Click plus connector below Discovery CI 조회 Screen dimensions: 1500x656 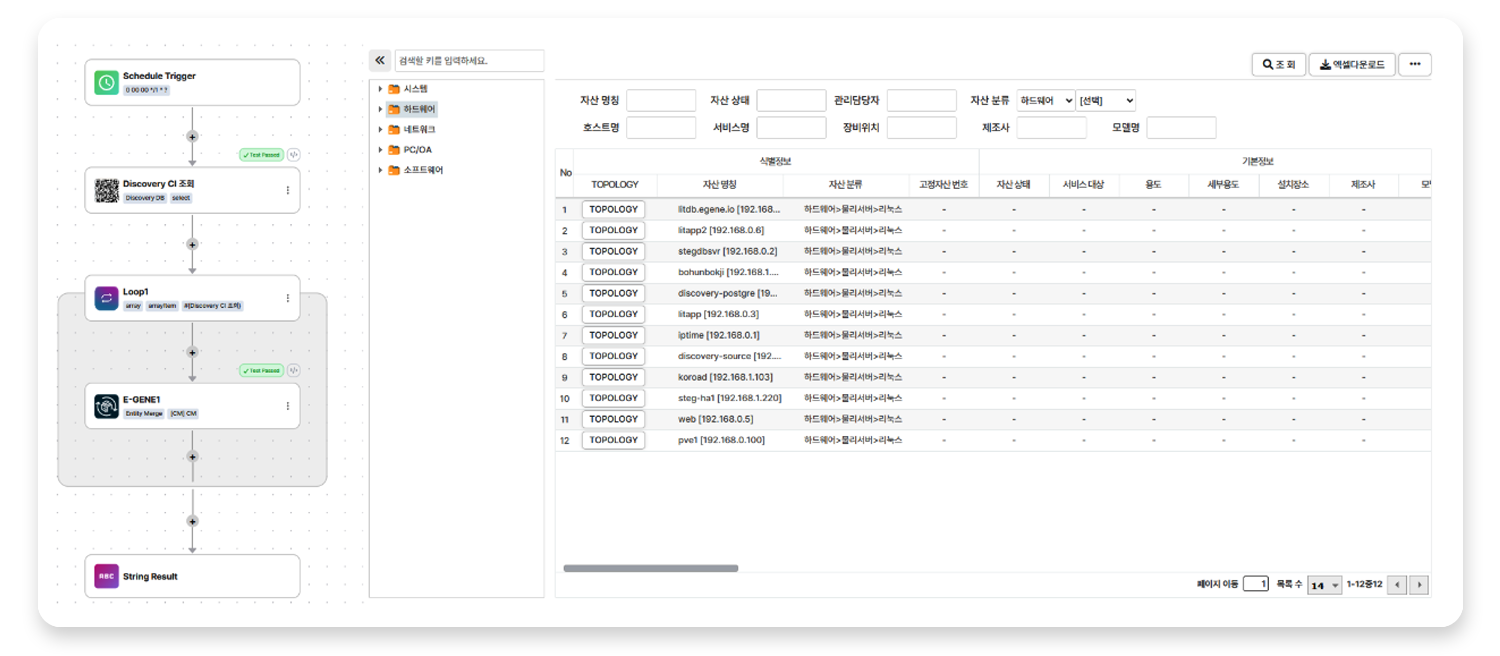tap(192, 245)
